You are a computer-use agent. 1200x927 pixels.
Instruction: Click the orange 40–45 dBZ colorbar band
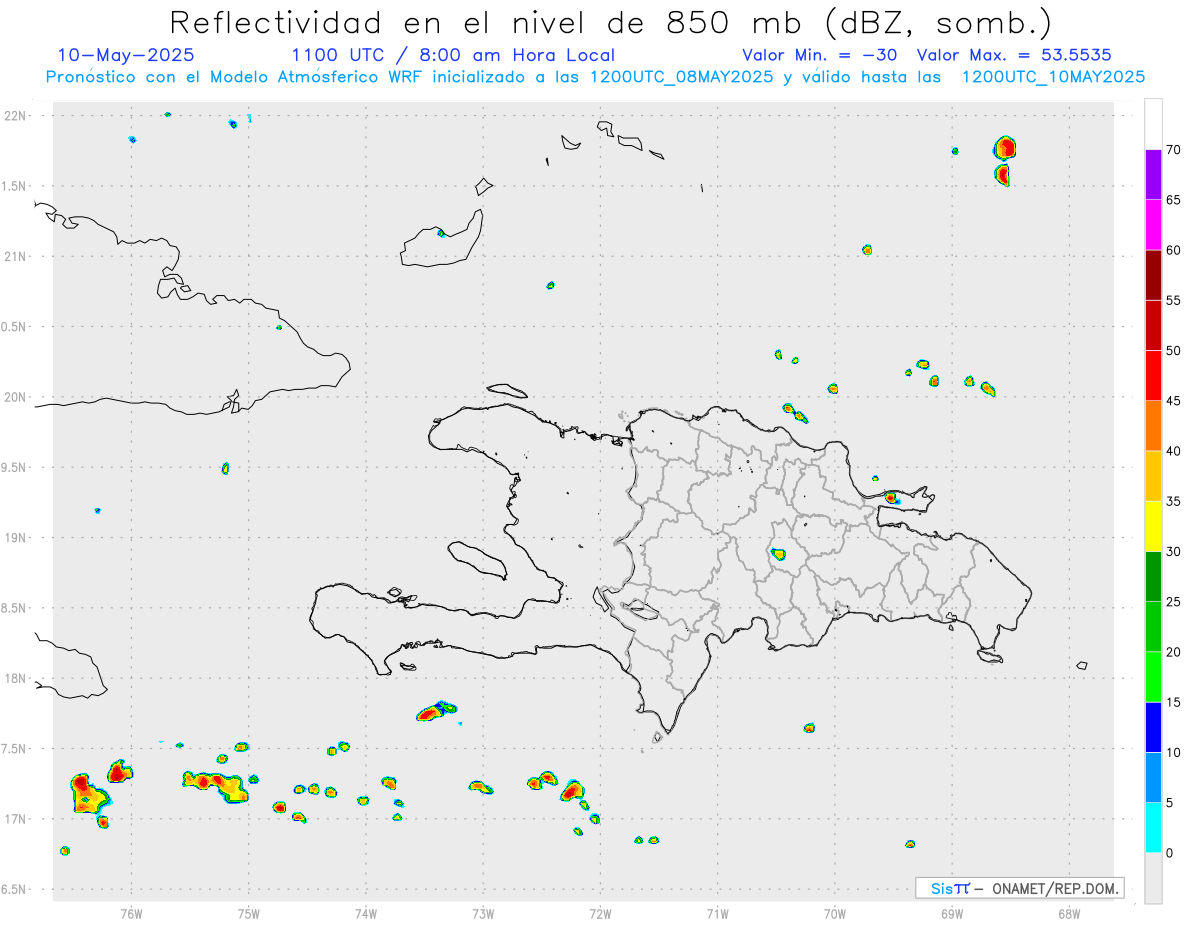[x=1153, y=426]
